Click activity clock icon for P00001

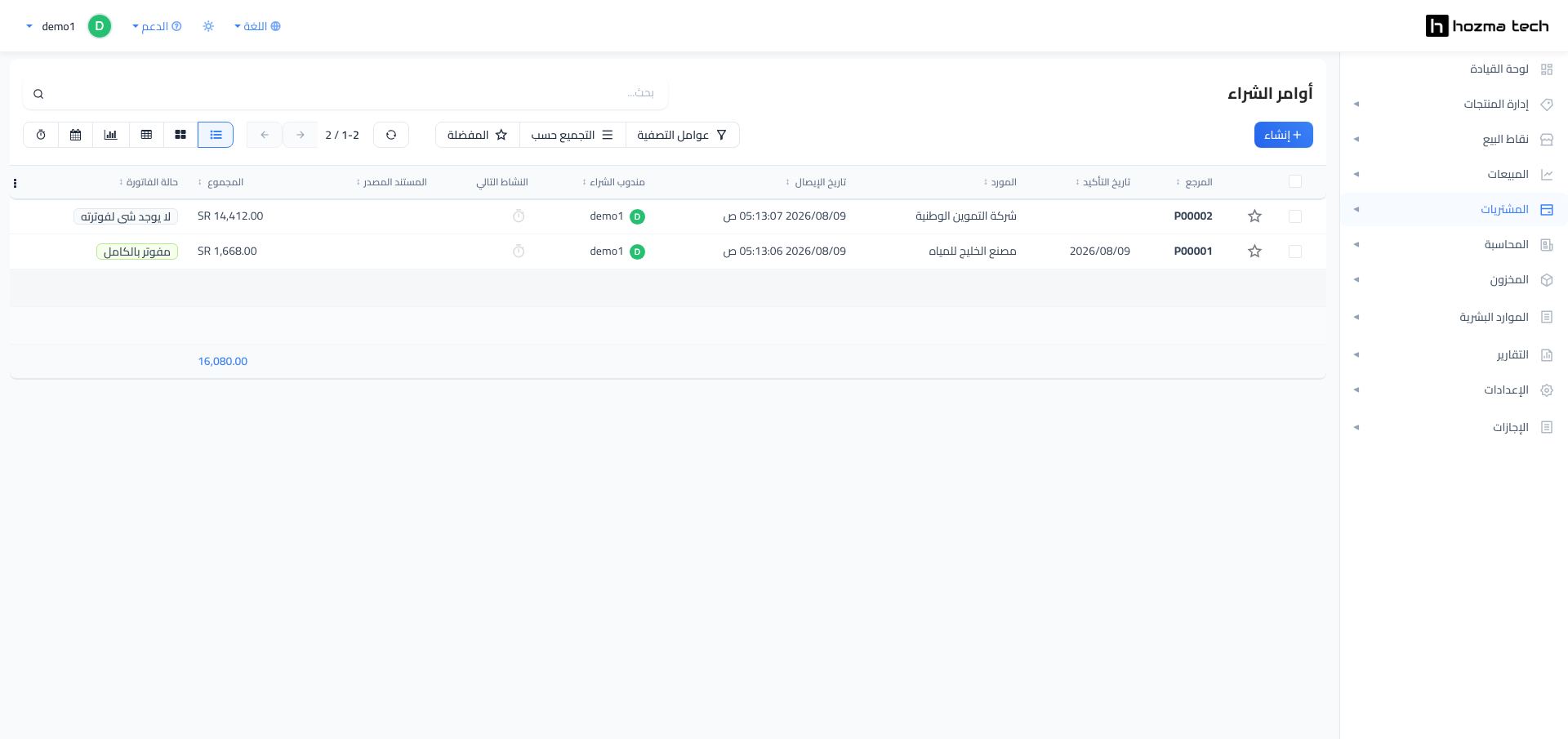point(519,252)
